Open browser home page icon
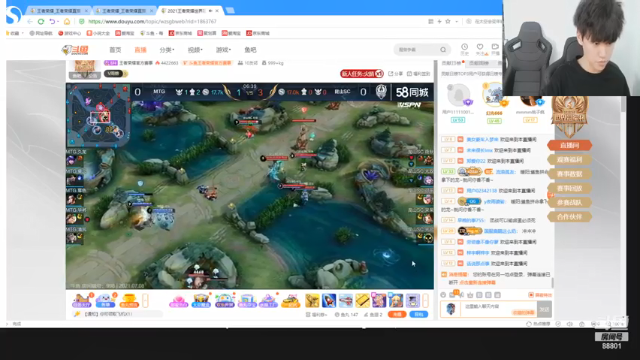The image size is (640, 360). (x=67, y=21)
